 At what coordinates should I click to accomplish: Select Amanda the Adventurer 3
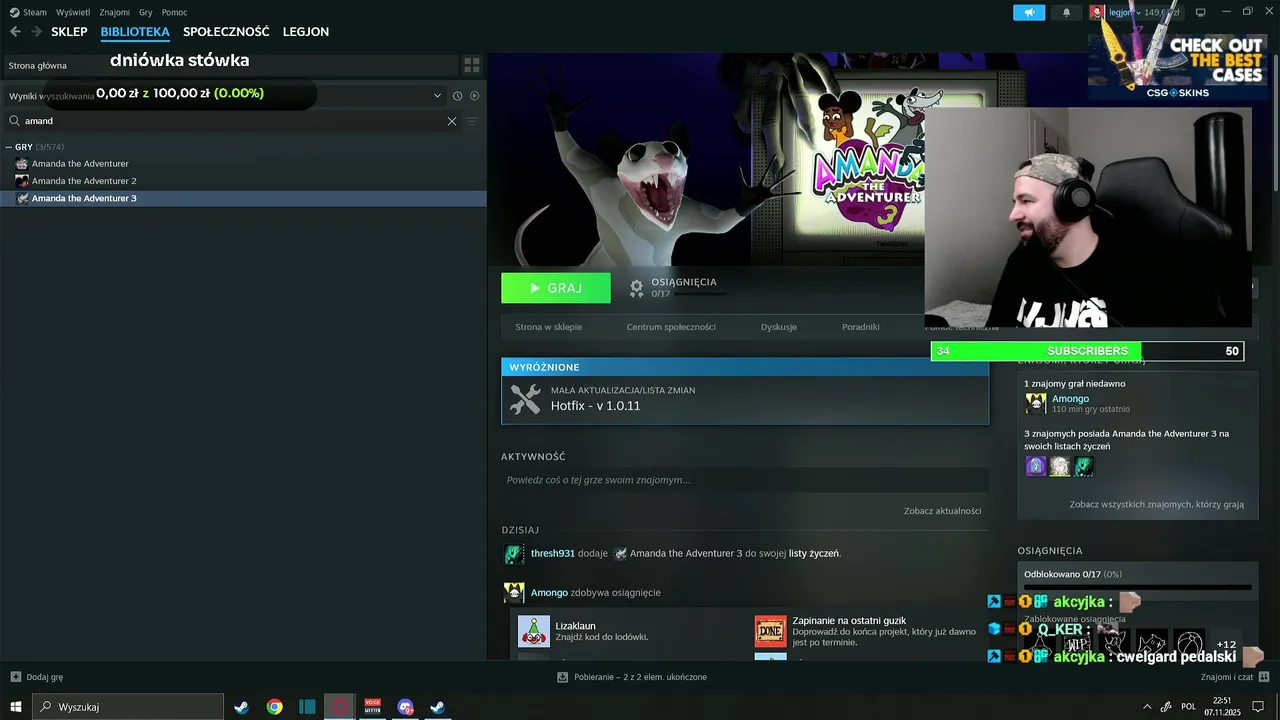[243, 198]
